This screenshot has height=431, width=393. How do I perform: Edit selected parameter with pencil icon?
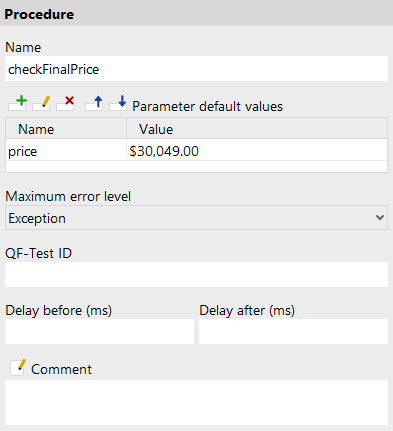tap(42, 103)
